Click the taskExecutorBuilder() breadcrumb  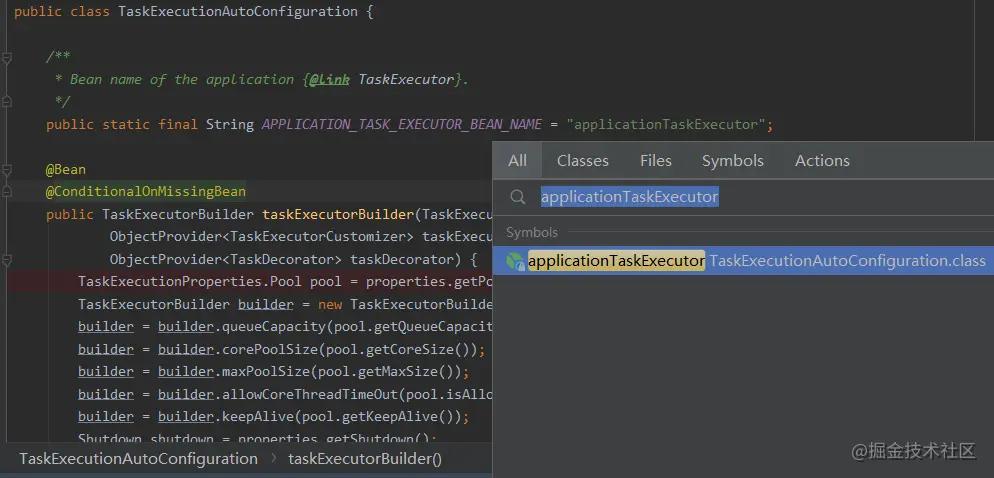click(365, 459)
